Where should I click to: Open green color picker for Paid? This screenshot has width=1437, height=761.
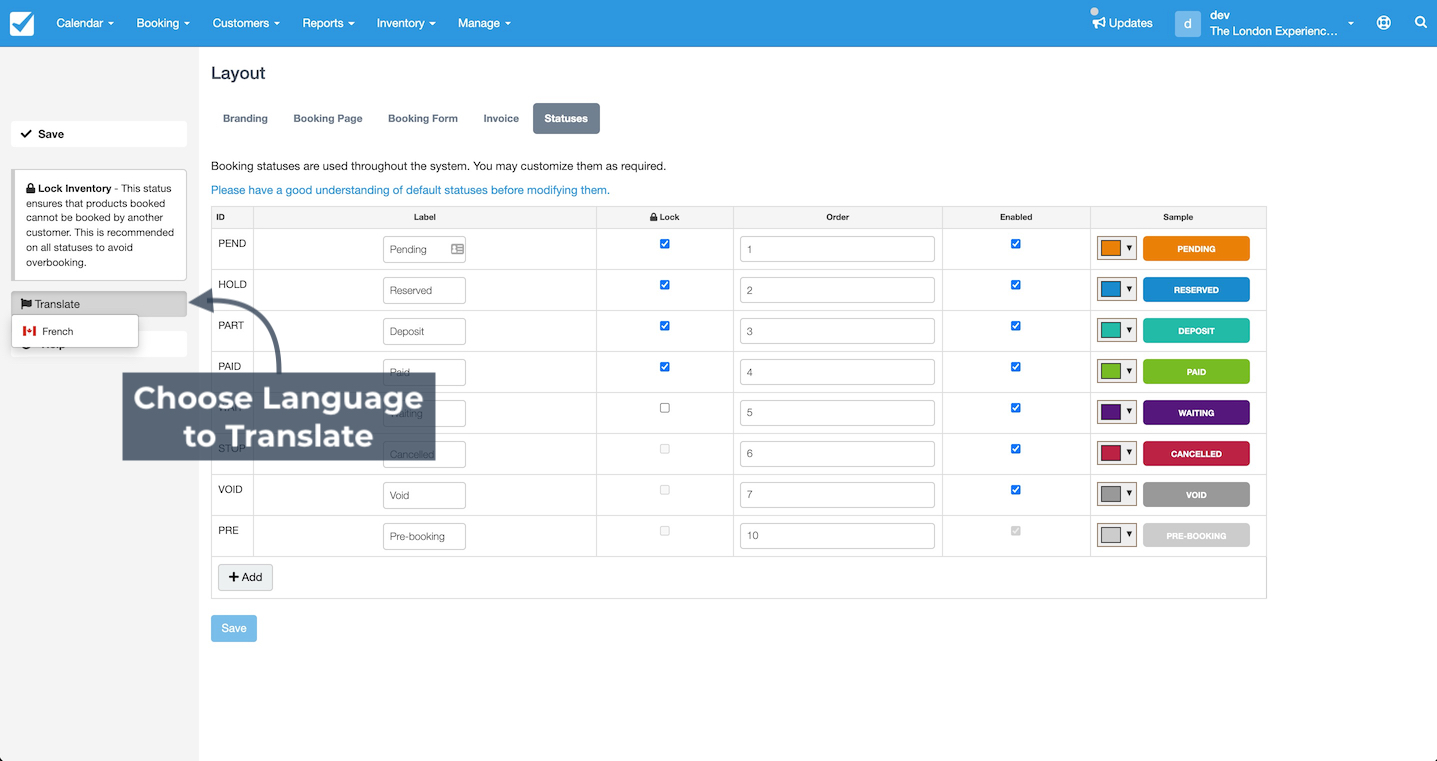[x=1117, y=371]
